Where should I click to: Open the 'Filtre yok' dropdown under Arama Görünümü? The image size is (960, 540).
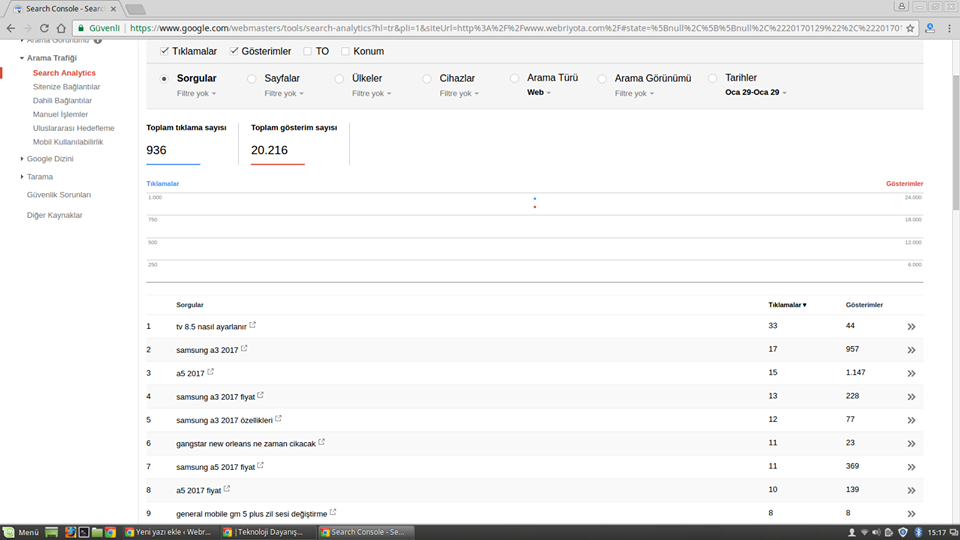click(634, 94)
